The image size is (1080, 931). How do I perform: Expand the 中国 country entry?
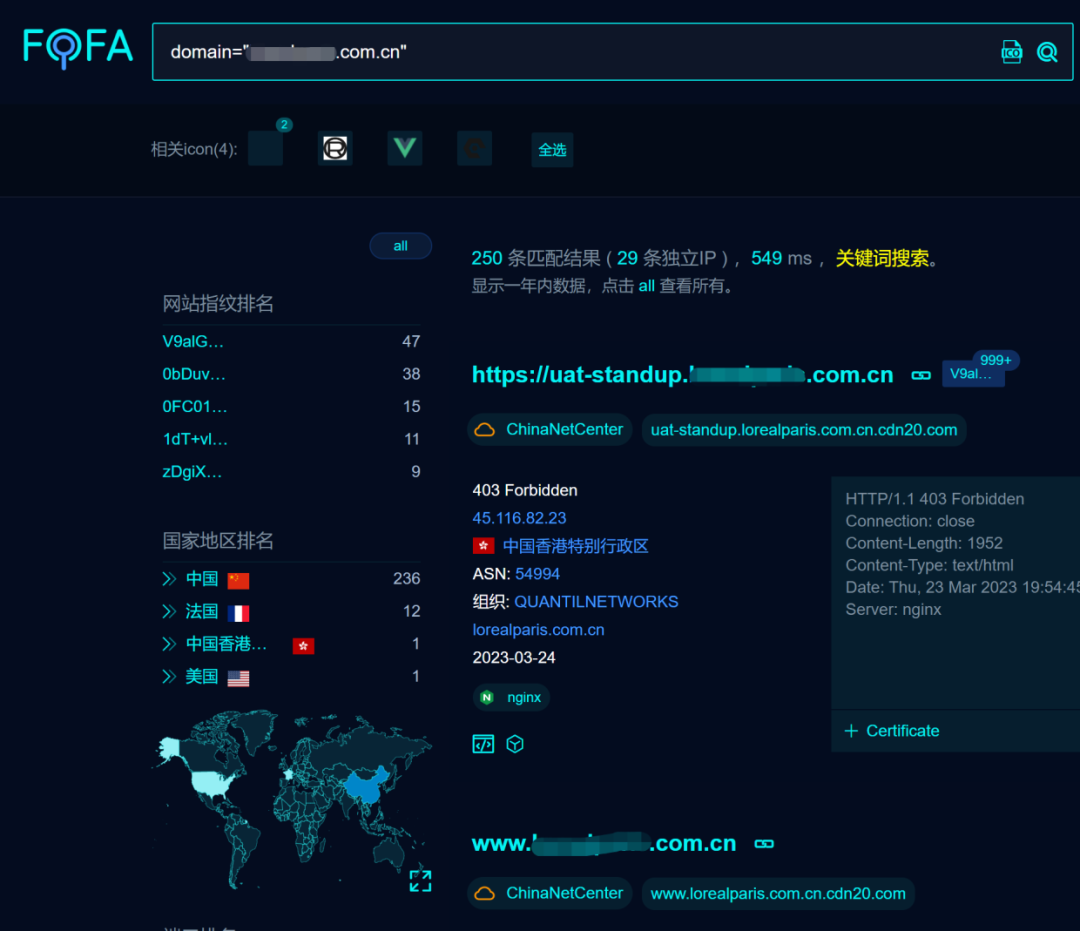(x=169, y=579)
